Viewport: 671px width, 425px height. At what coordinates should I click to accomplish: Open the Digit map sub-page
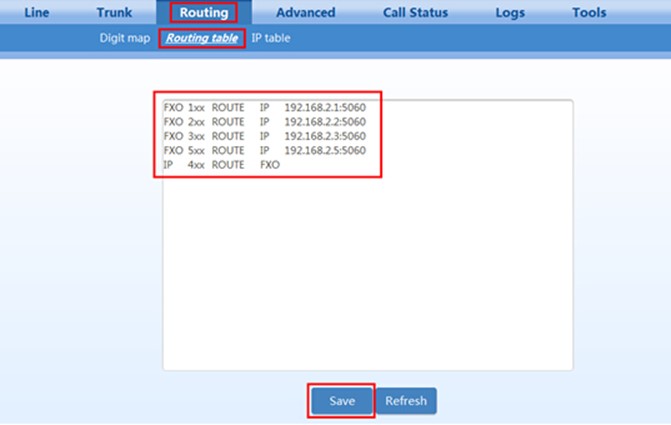pos(124,38)
